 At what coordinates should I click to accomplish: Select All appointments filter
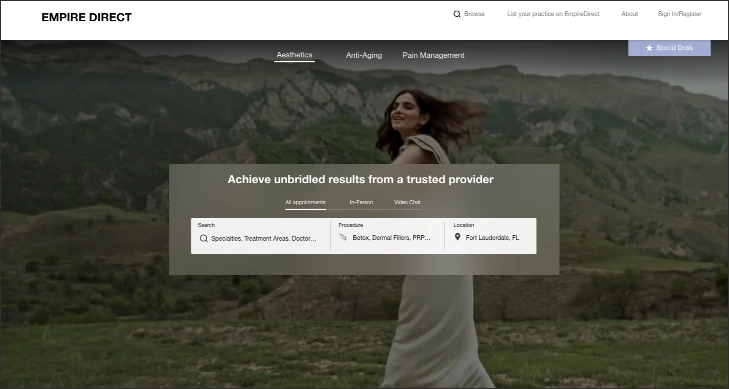[x=305, y=203]
